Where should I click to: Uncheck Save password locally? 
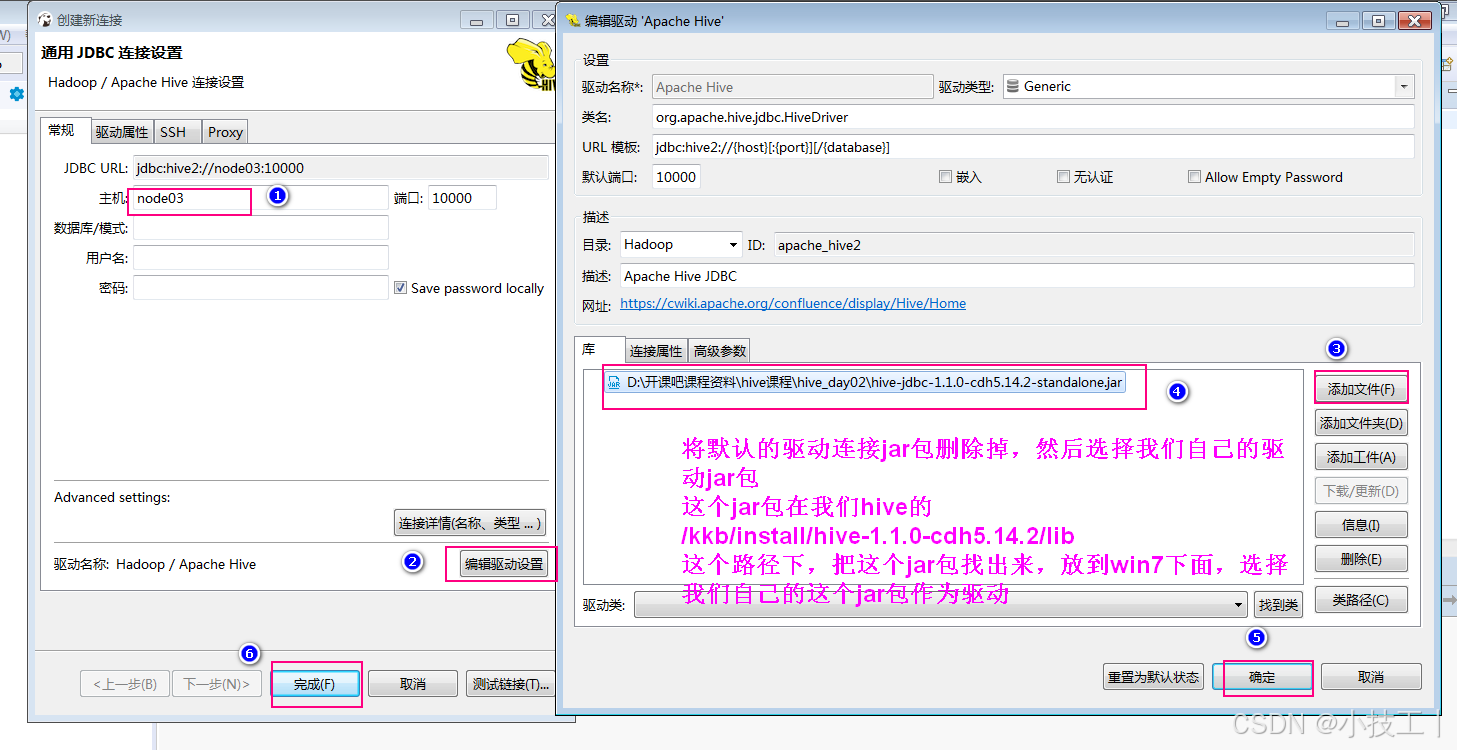pos(401,288)
